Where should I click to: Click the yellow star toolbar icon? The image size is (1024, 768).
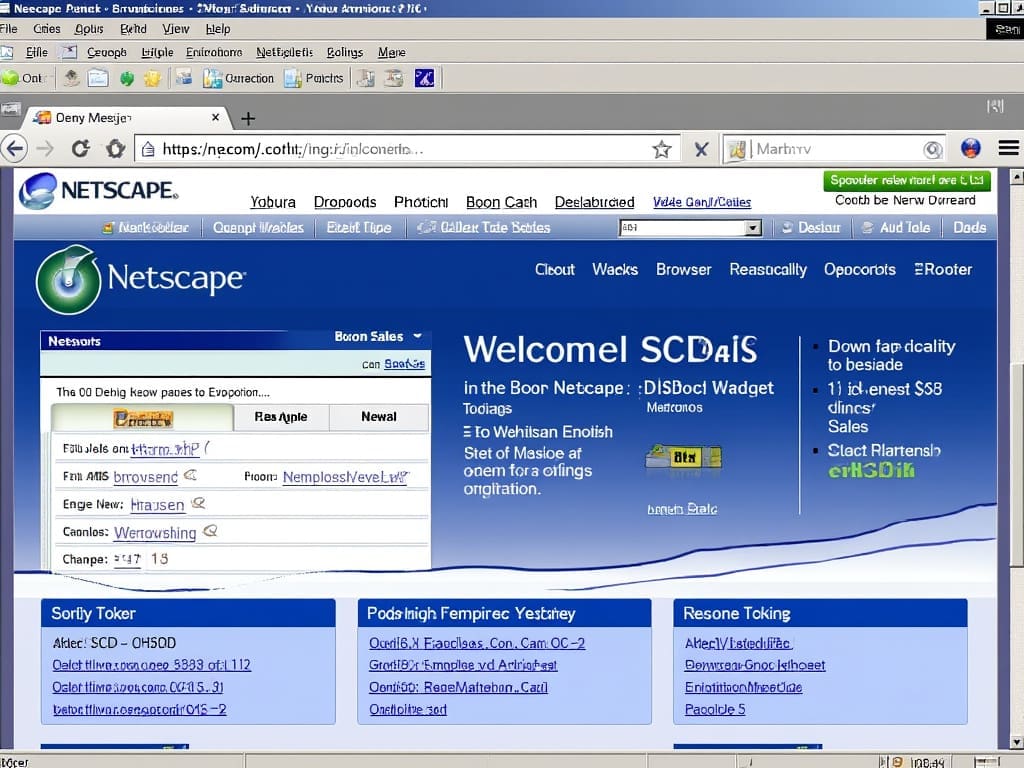pyautogui.click(x=152, y=78)
